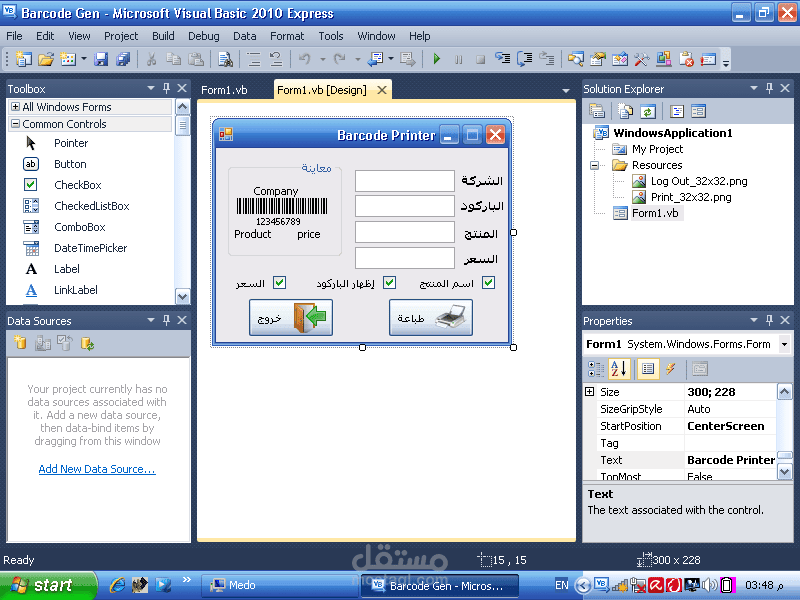This screenshot has width=800, height=600.
Task: Toggle auto-hide pin on Solution Explorer
Action: [x=769, y=88]
